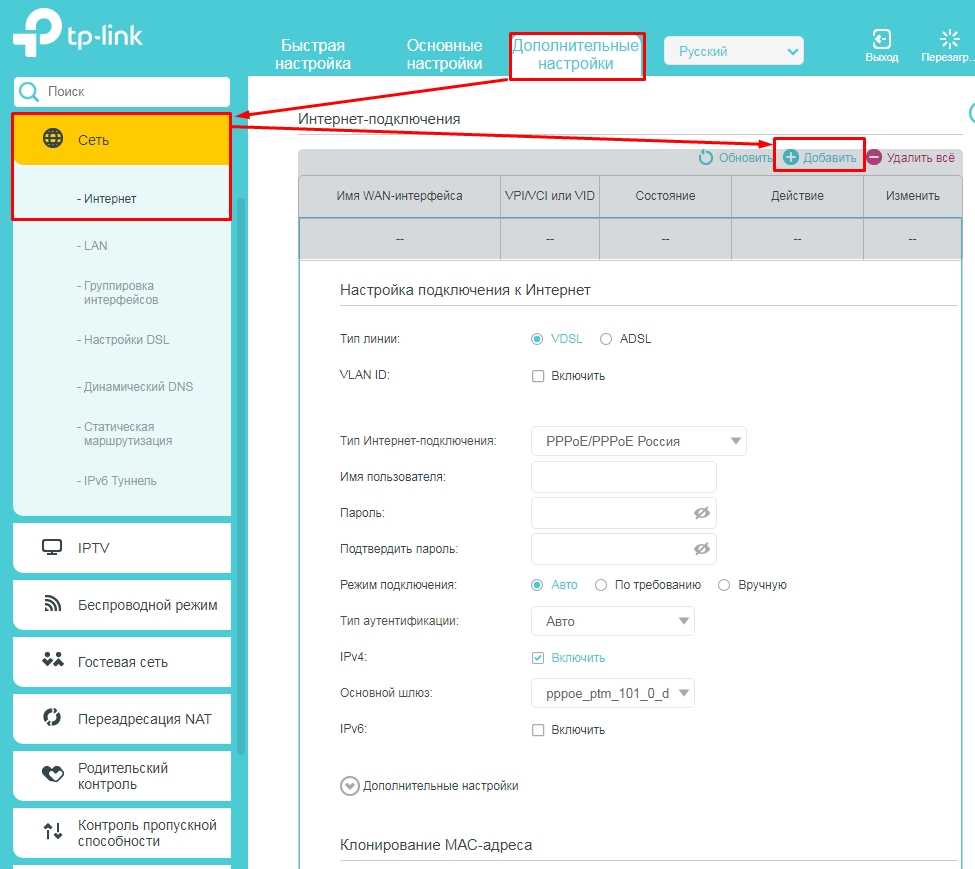Click the blue plus icon for Добавить

(x=790, y=158)
